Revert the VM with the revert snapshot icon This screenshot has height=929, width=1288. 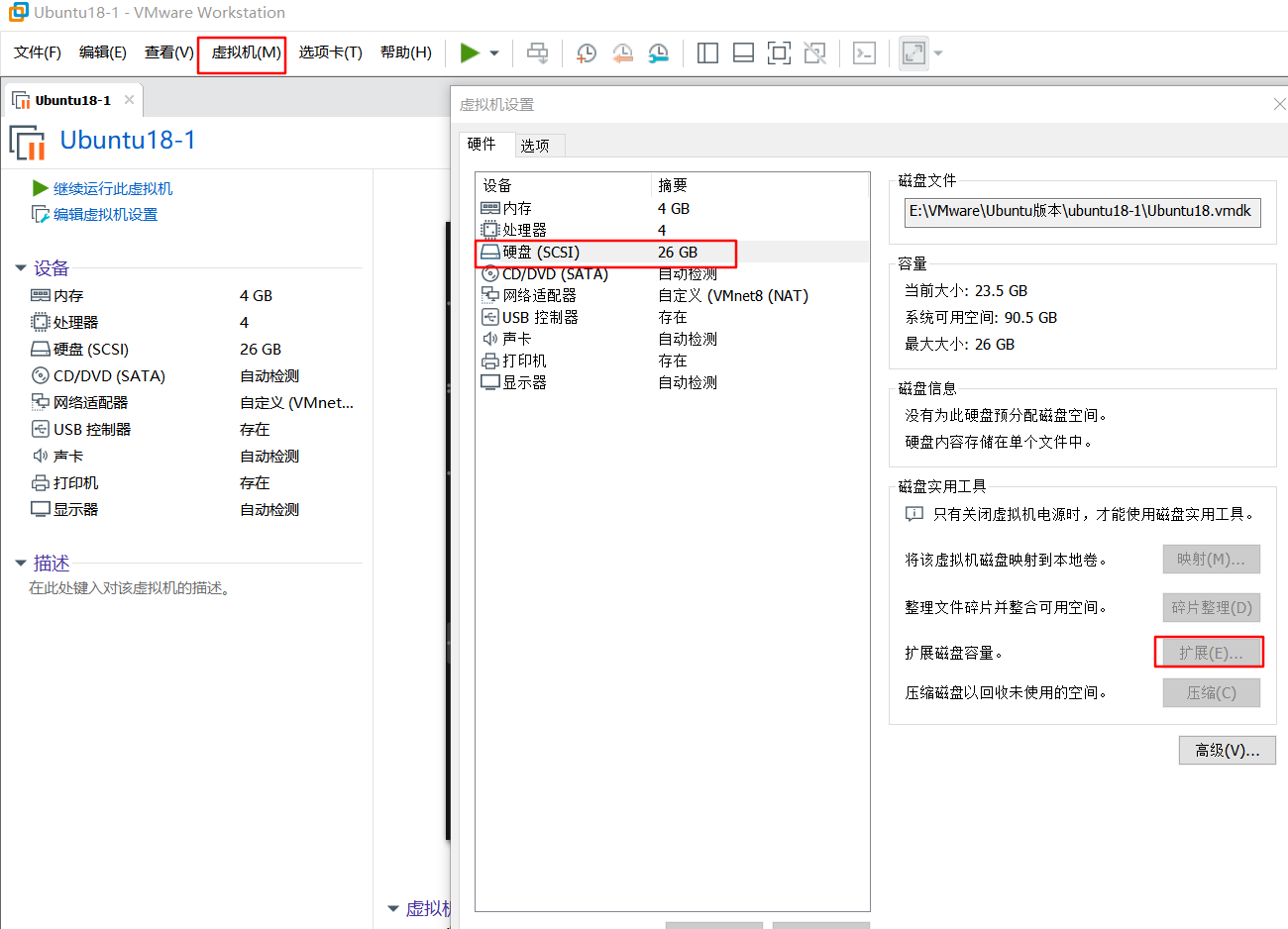(622, 52)
